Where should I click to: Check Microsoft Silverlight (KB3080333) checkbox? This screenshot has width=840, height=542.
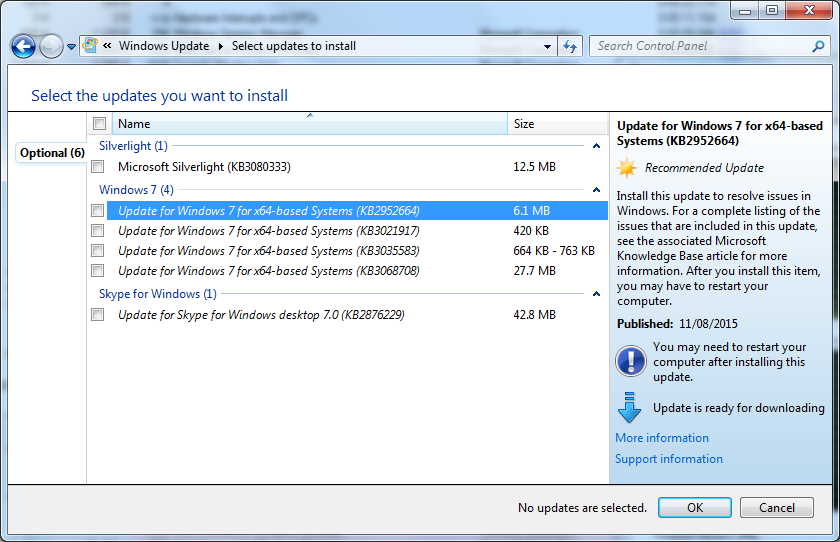point(98,167)
